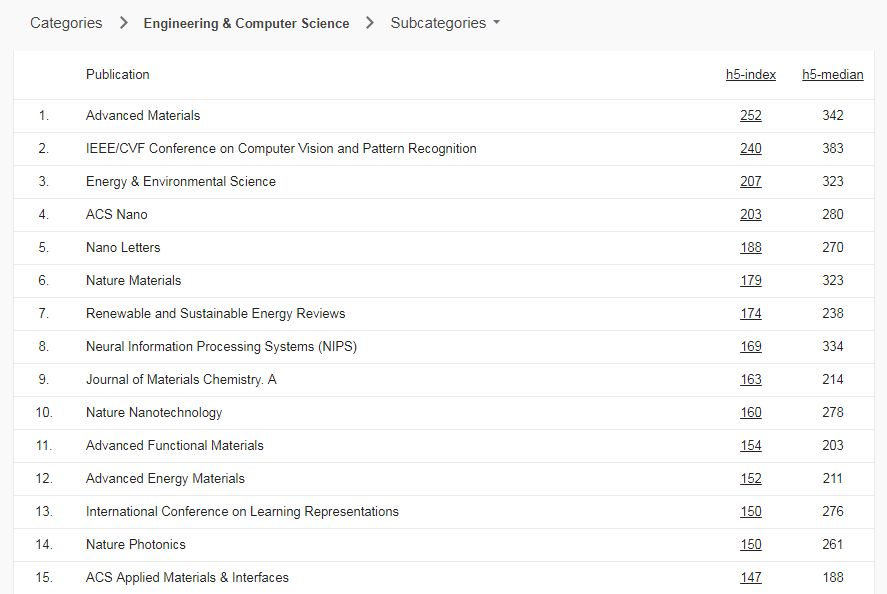
Task: Click h5-index 207 for Energy & Environmental Science
Action: [751, 182]
